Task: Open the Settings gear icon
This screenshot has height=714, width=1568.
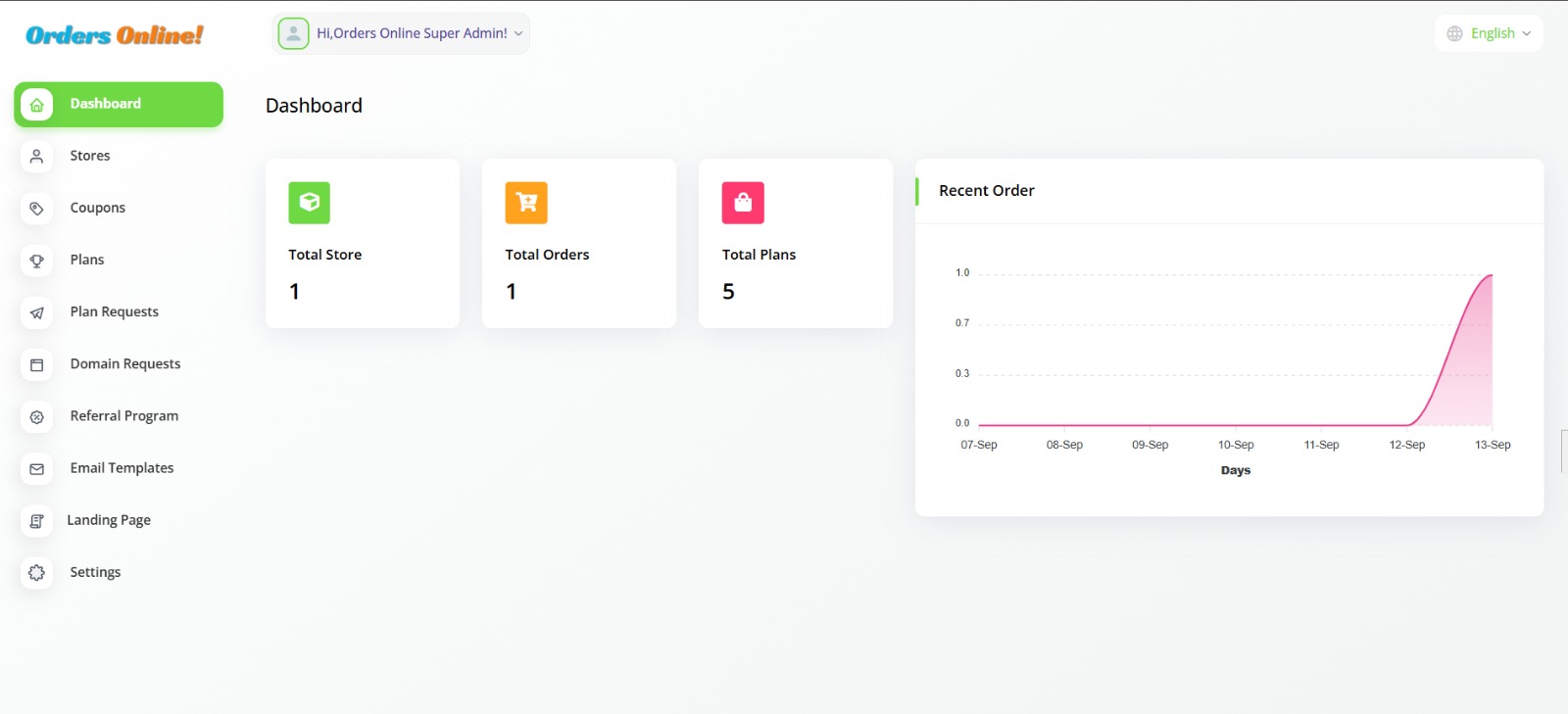Action: coord(36,573)
